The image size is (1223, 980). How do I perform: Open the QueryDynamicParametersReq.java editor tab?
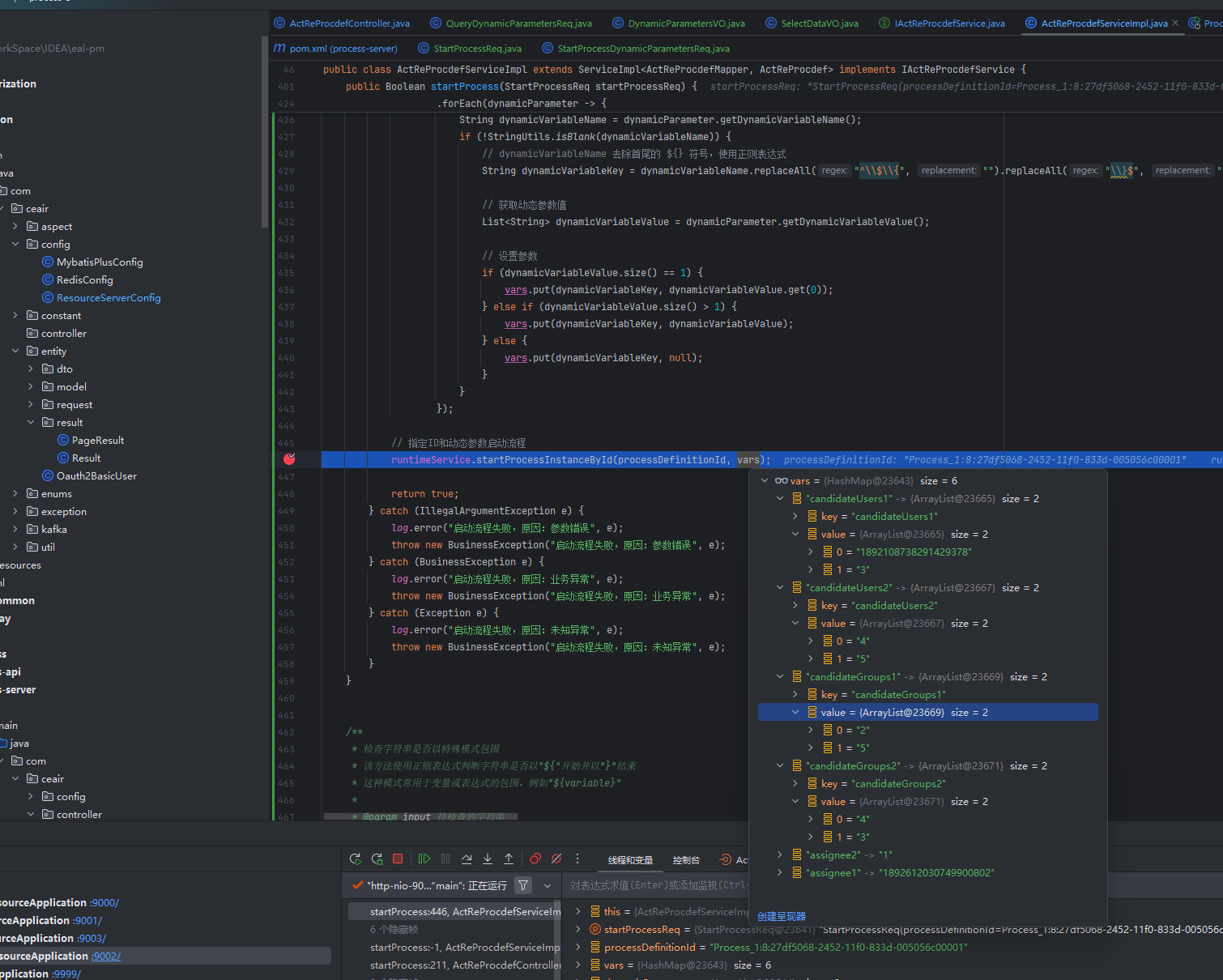pyautogui.click(x=511, y=23)
